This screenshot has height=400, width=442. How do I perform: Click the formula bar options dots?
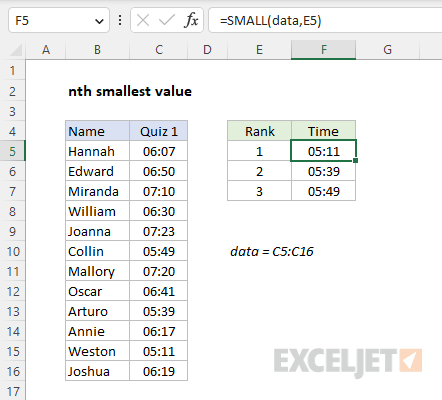[120, 21]
